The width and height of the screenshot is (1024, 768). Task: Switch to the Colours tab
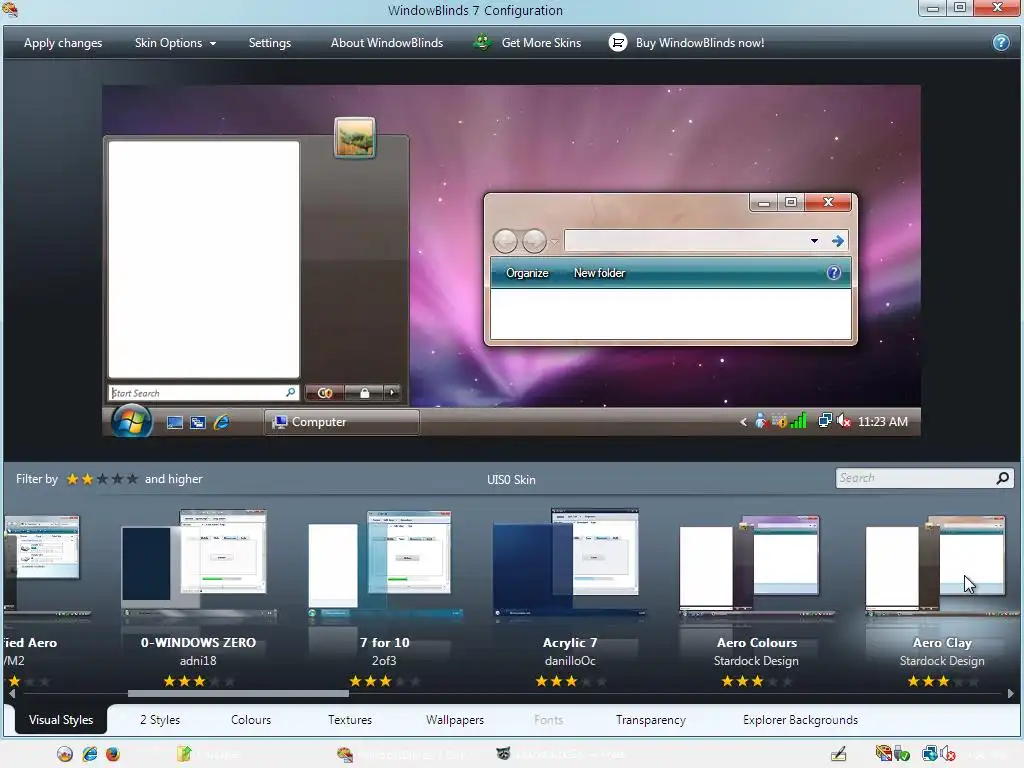(251, 720)
